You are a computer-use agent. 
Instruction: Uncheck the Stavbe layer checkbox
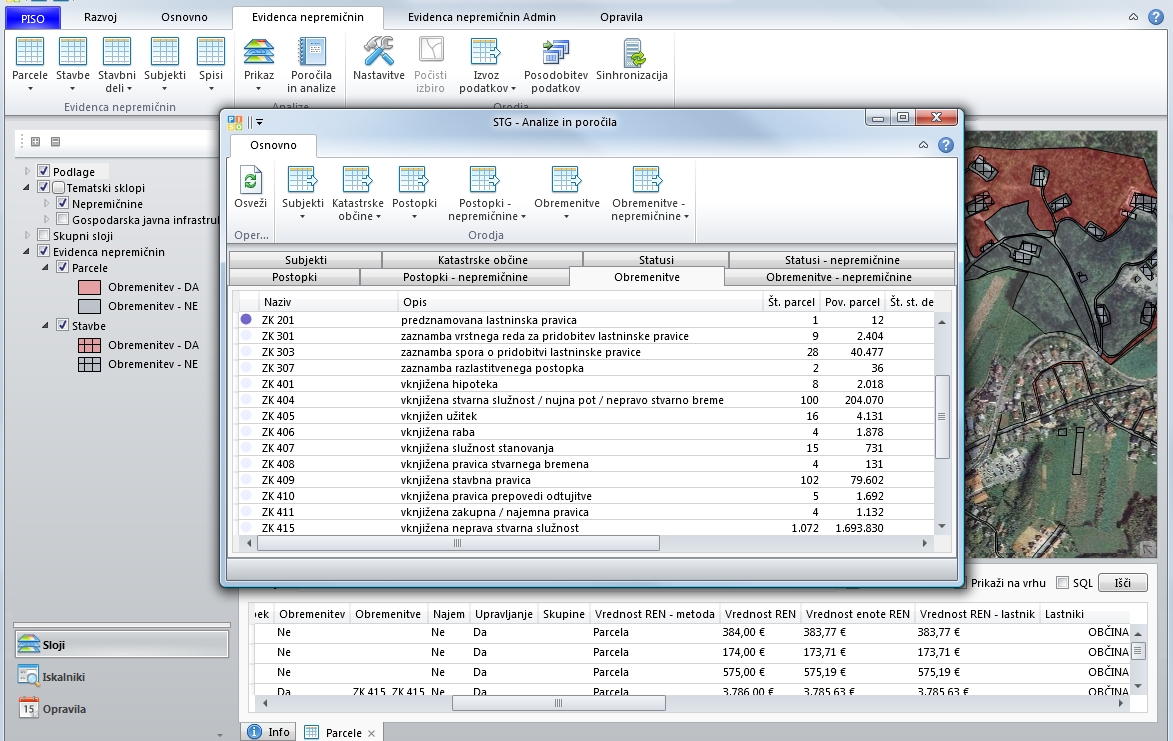(63, 326)
